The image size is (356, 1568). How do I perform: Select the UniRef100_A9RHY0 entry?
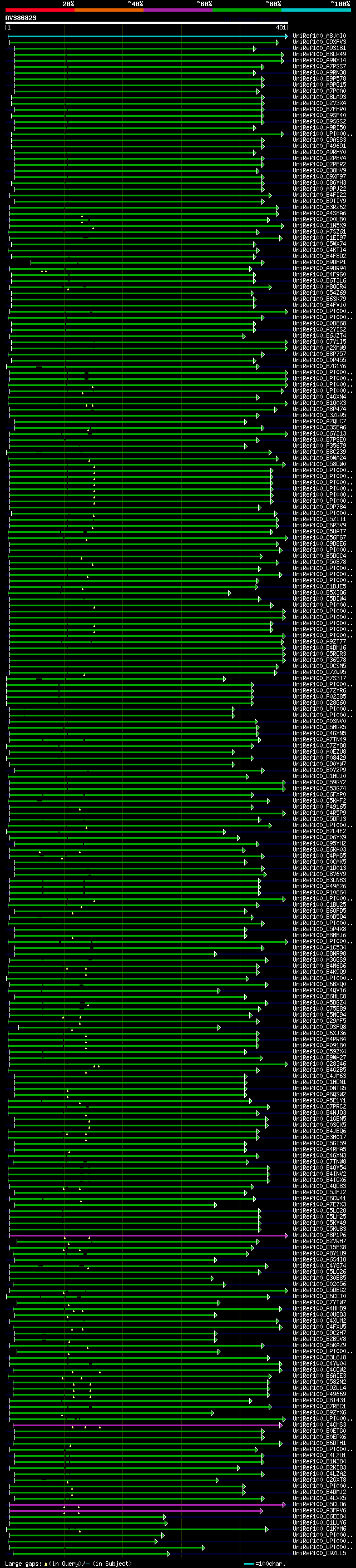(319, 152)
